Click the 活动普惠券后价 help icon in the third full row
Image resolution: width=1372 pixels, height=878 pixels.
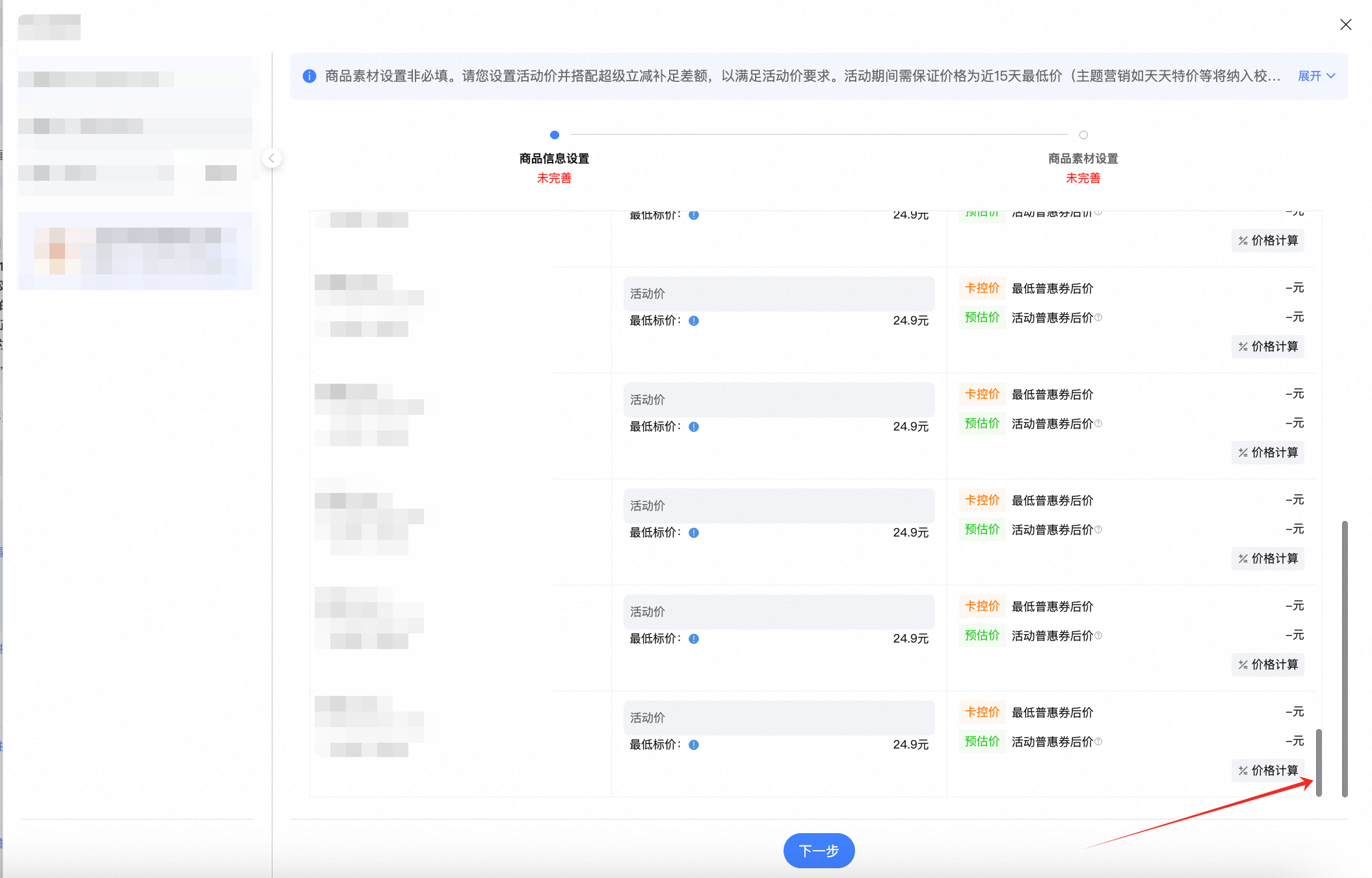coord(1098,529)
